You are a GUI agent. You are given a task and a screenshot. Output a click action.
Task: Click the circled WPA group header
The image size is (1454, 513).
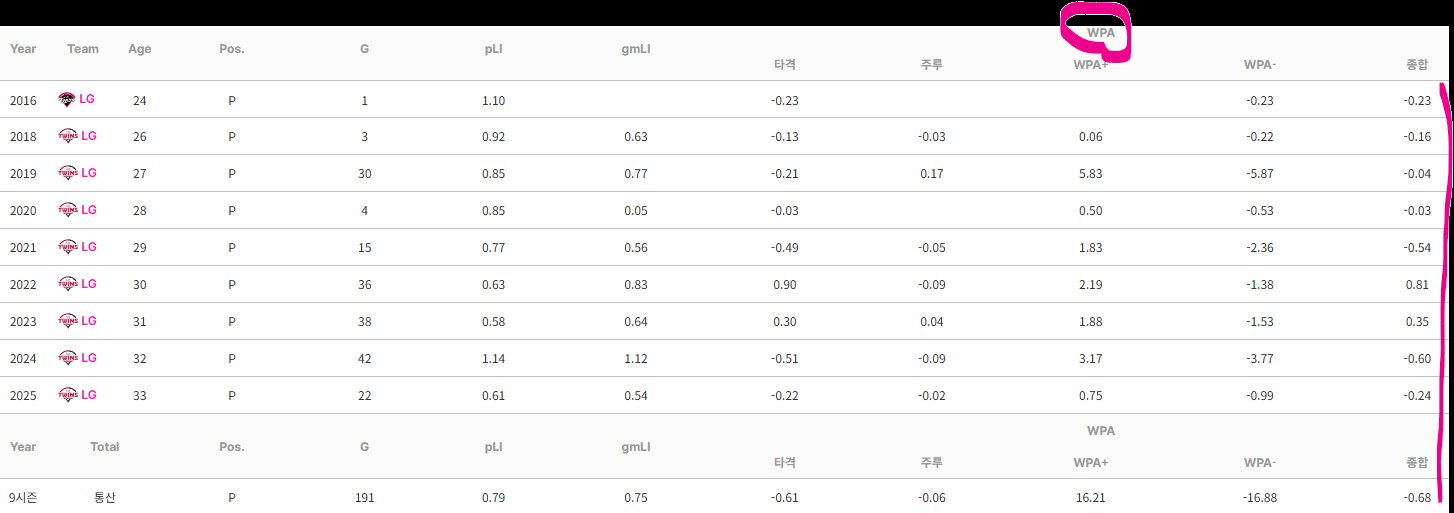point(1101,32)
